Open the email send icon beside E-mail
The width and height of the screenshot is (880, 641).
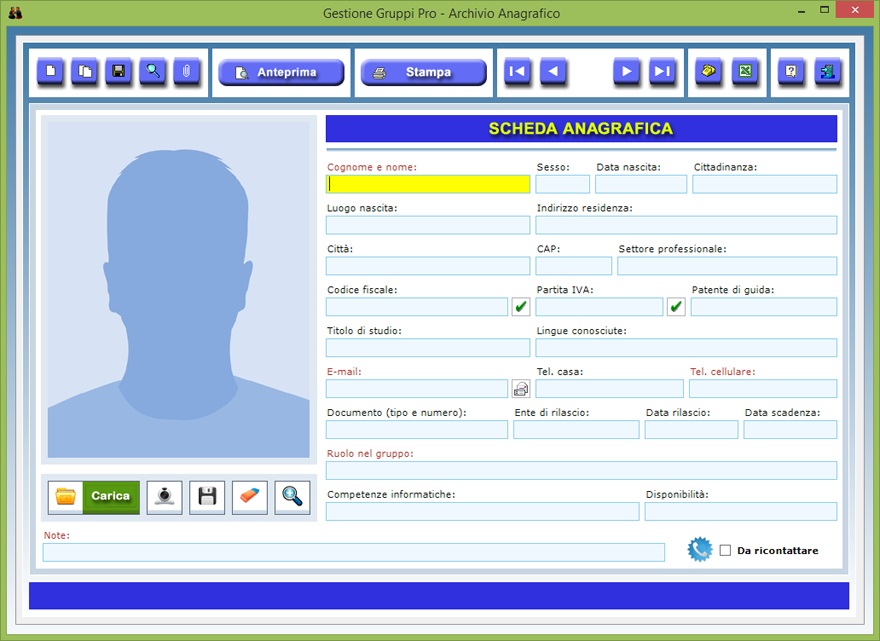521,388
